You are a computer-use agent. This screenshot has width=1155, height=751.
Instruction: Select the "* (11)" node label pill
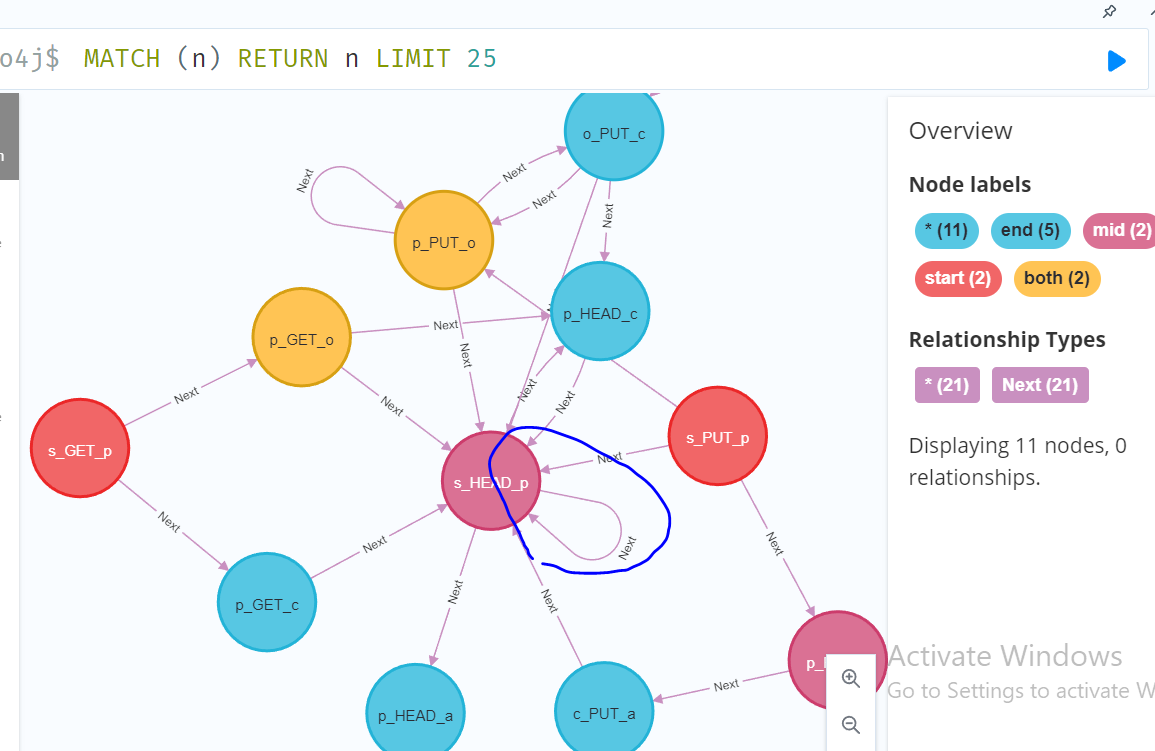pos(943,231)
